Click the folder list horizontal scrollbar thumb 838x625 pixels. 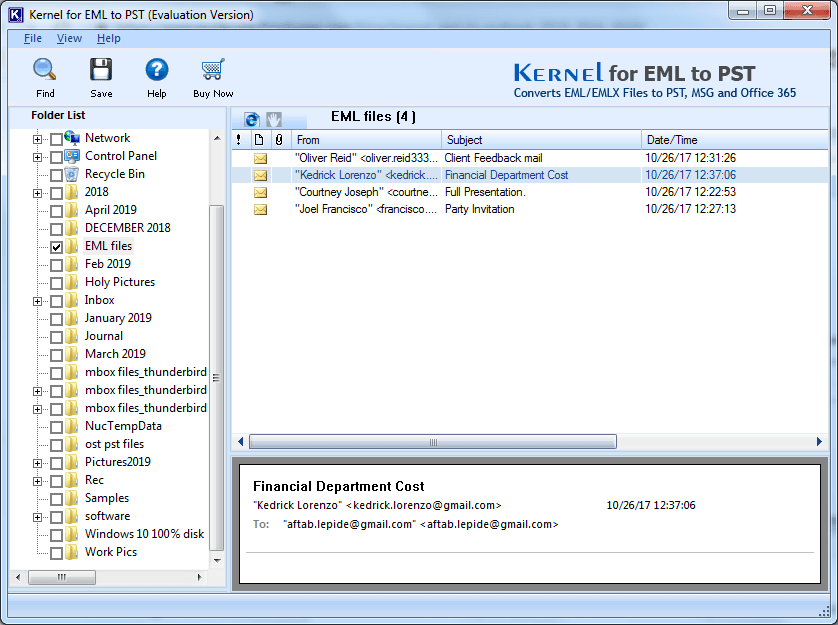click(62, 577)
